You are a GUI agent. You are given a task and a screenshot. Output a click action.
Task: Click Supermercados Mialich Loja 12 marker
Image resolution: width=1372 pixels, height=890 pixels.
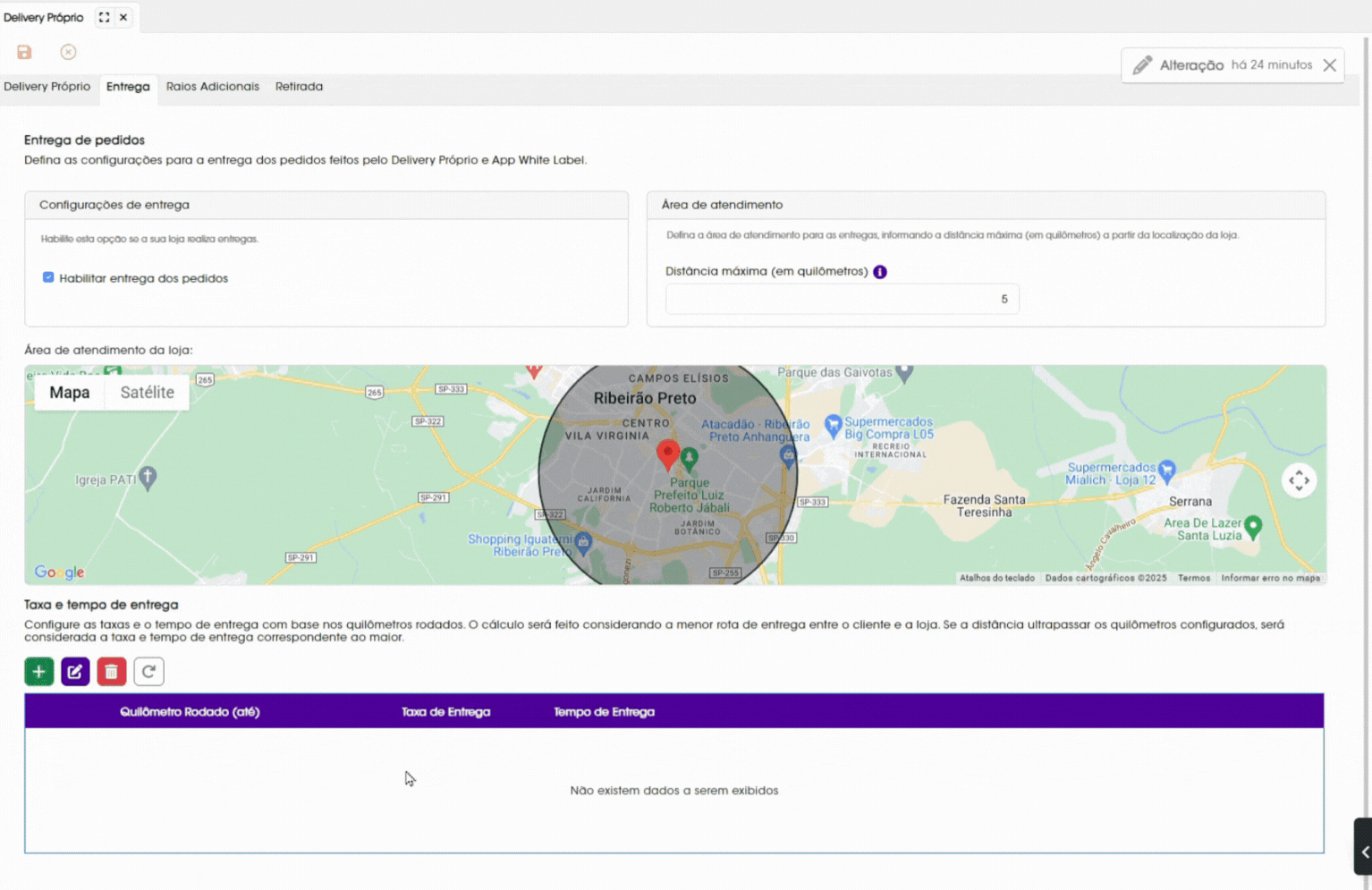[1166, 470]
